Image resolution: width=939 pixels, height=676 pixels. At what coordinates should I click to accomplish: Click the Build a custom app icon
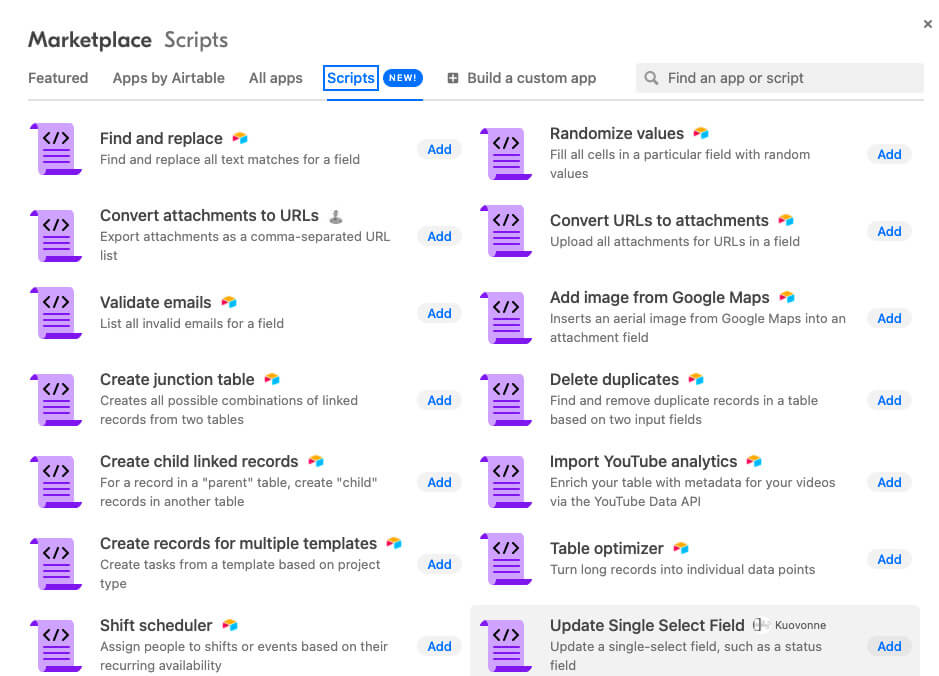454,77
